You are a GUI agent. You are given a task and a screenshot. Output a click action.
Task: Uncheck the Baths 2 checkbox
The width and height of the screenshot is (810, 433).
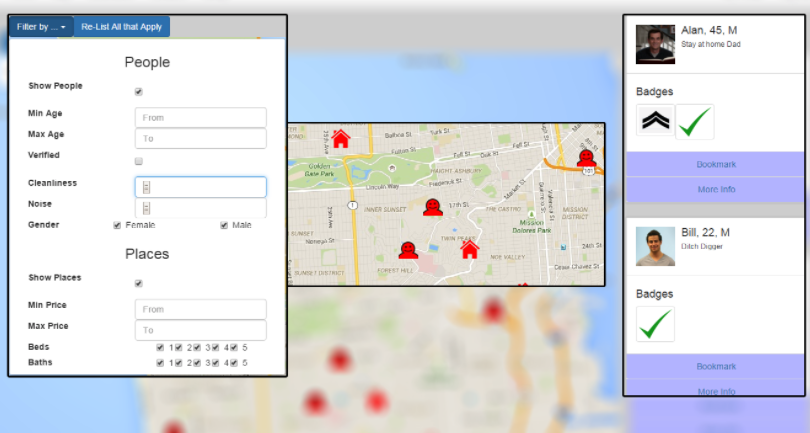pos(179,363)
